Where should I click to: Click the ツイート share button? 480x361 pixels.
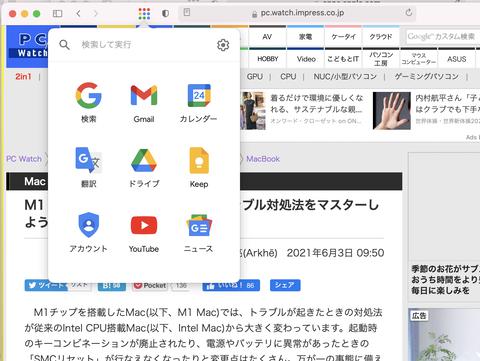46,285
